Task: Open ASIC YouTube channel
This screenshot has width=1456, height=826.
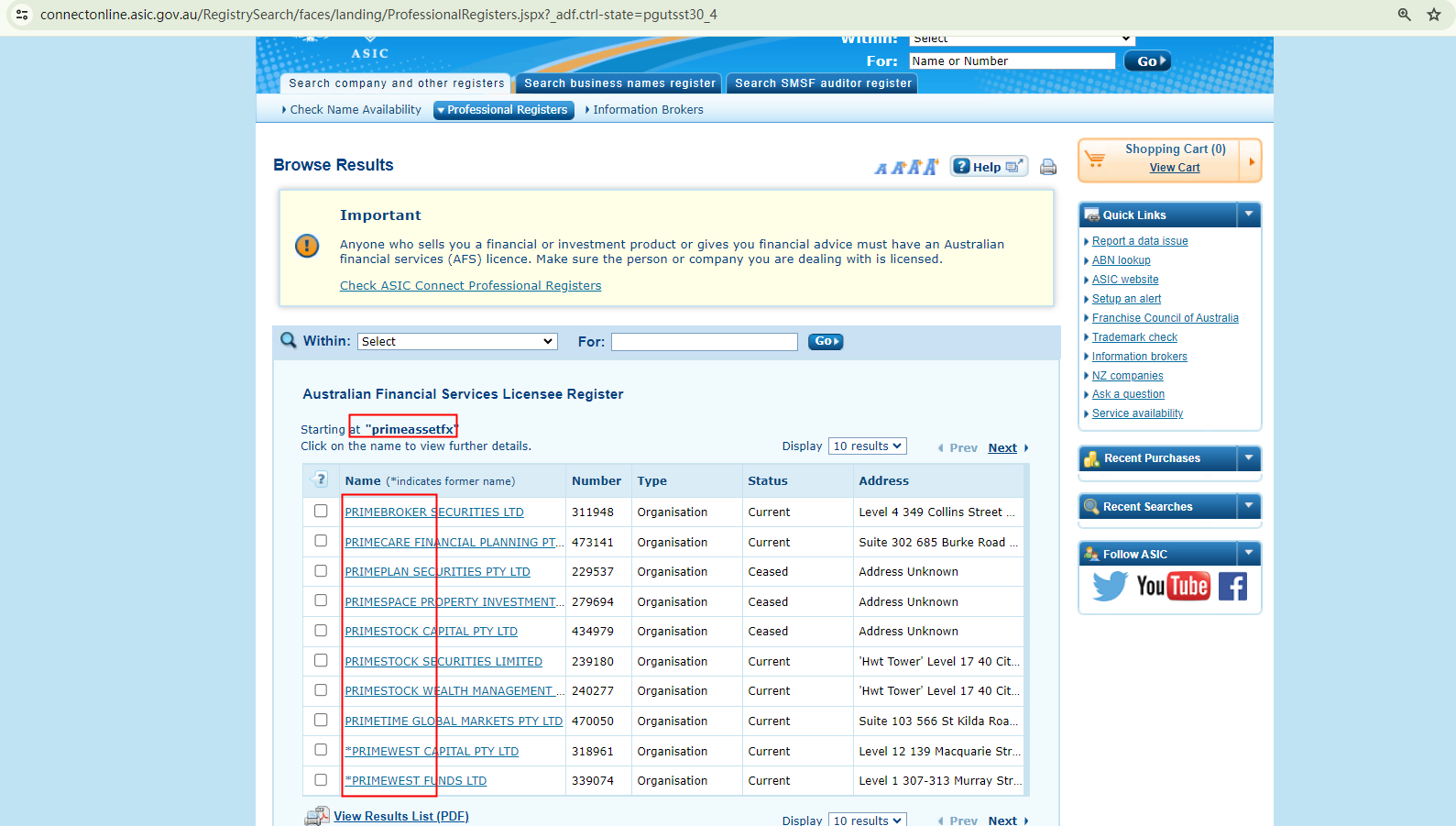Action: tap(1173, 586)
